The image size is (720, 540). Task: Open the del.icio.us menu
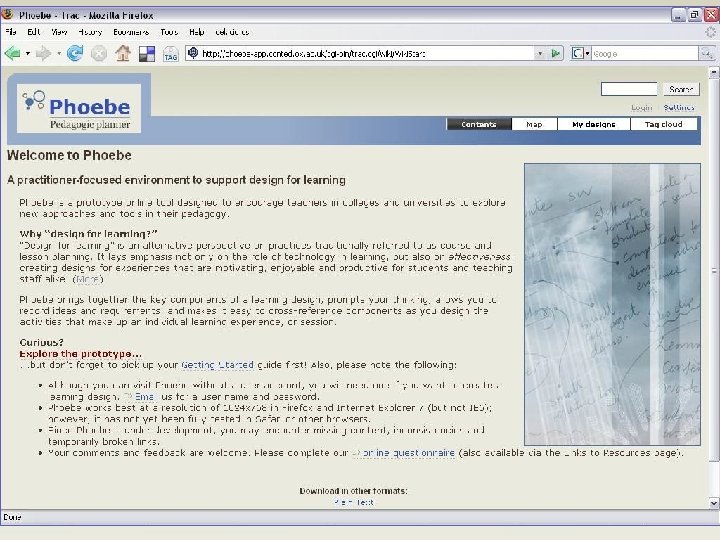pyautogui.click(x=232, y=32)
